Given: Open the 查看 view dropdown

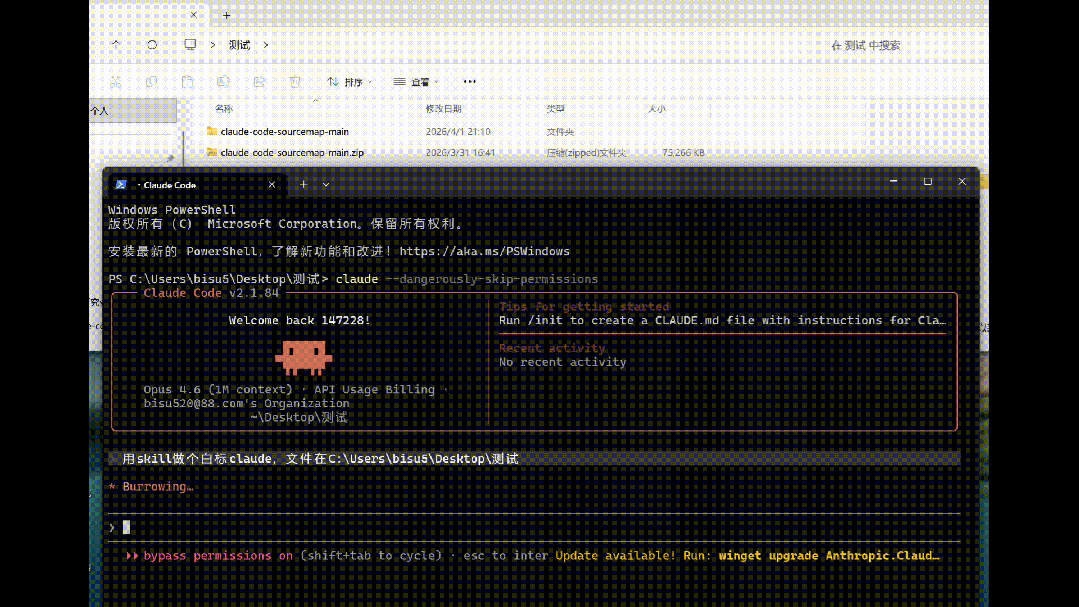Looking at the screenshot, I should tap(419, 81).
